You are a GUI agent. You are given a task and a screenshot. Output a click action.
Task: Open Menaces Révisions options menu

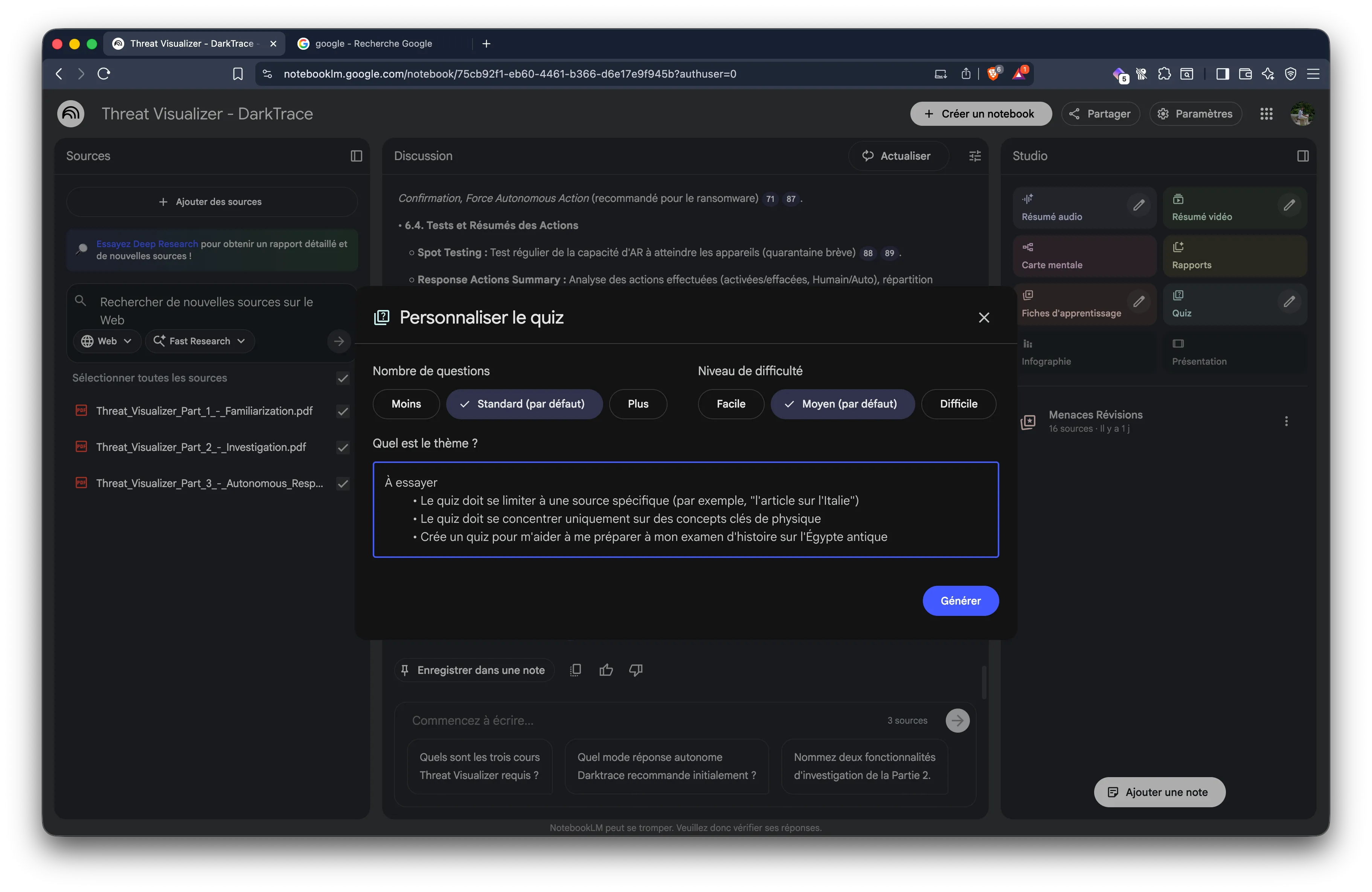coord(1286,421)
